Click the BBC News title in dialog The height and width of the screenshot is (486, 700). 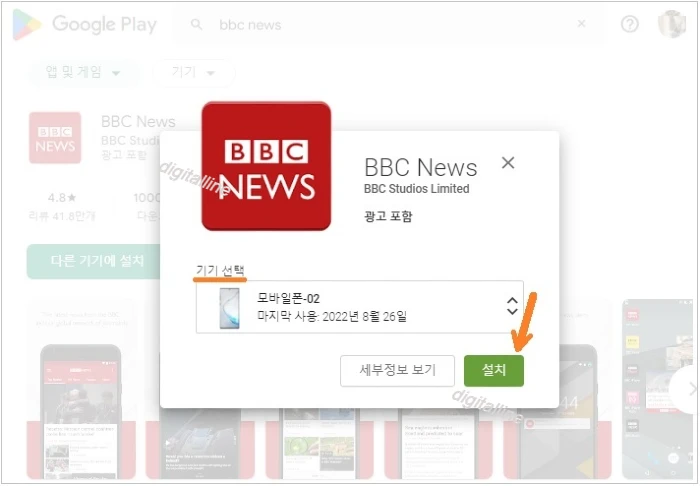(421, 167)
